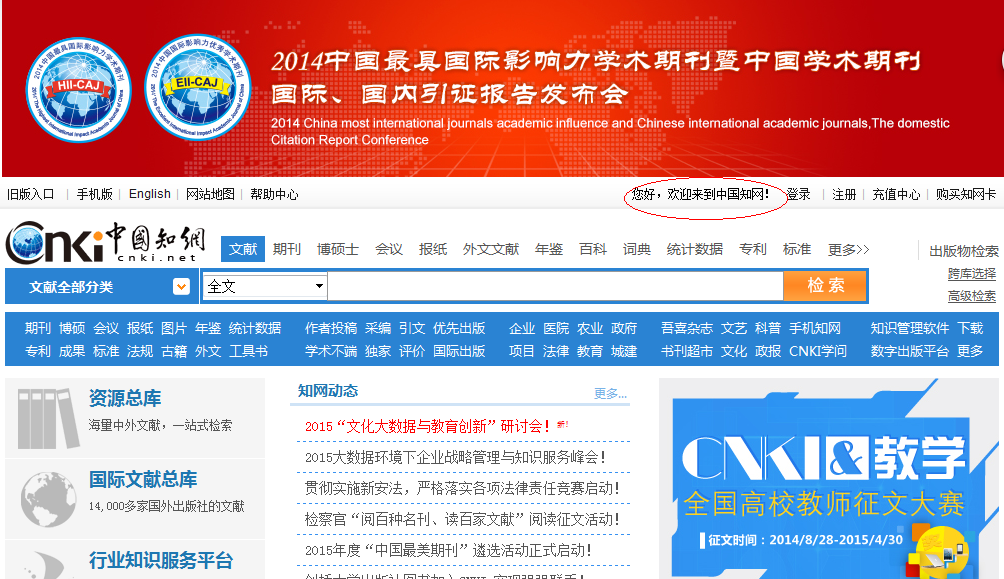1004x579 pixels.
Task: Open 旧版入口 link
Action: pyautogui.click(x=31, y=194)
